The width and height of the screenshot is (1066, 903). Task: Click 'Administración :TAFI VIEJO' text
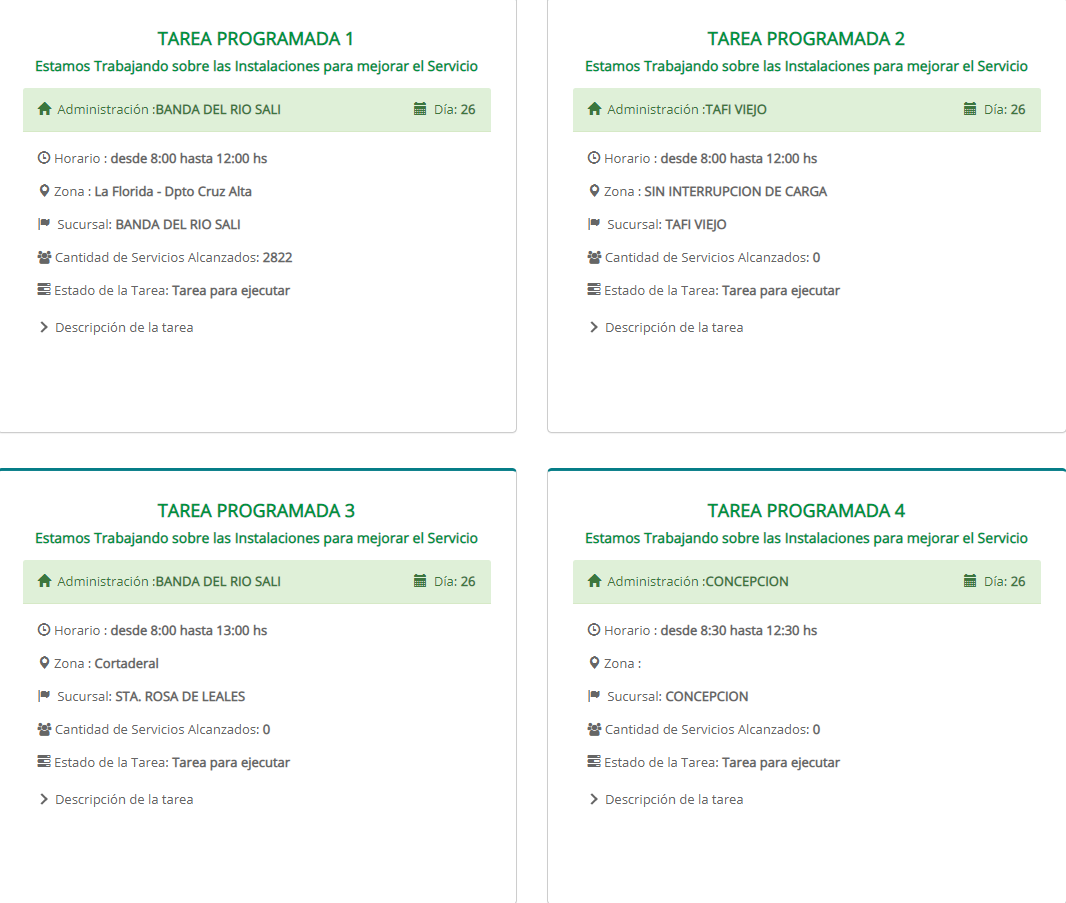coord(687,109)
